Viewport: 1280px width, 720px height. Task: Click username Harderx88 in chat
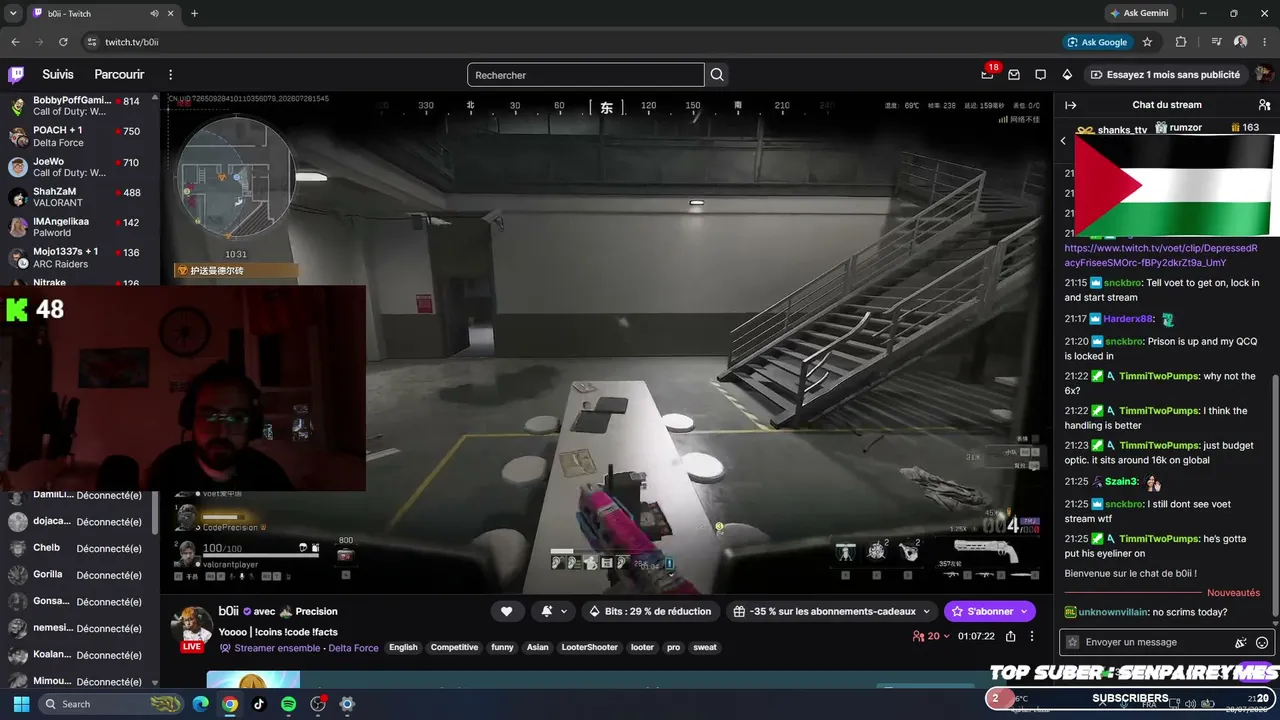coord(1129,319)
